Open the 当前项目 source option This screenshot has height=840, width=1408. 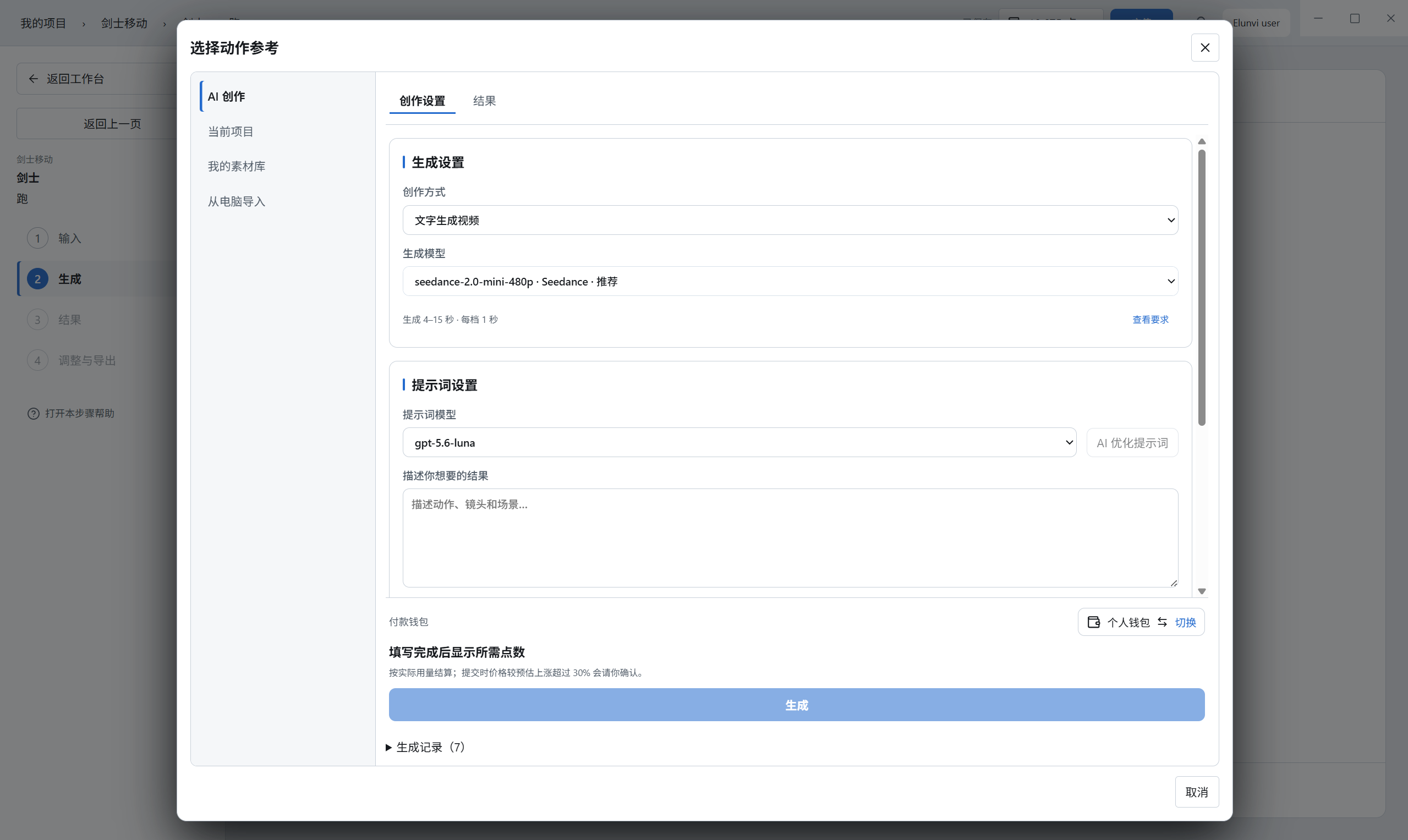283,131
